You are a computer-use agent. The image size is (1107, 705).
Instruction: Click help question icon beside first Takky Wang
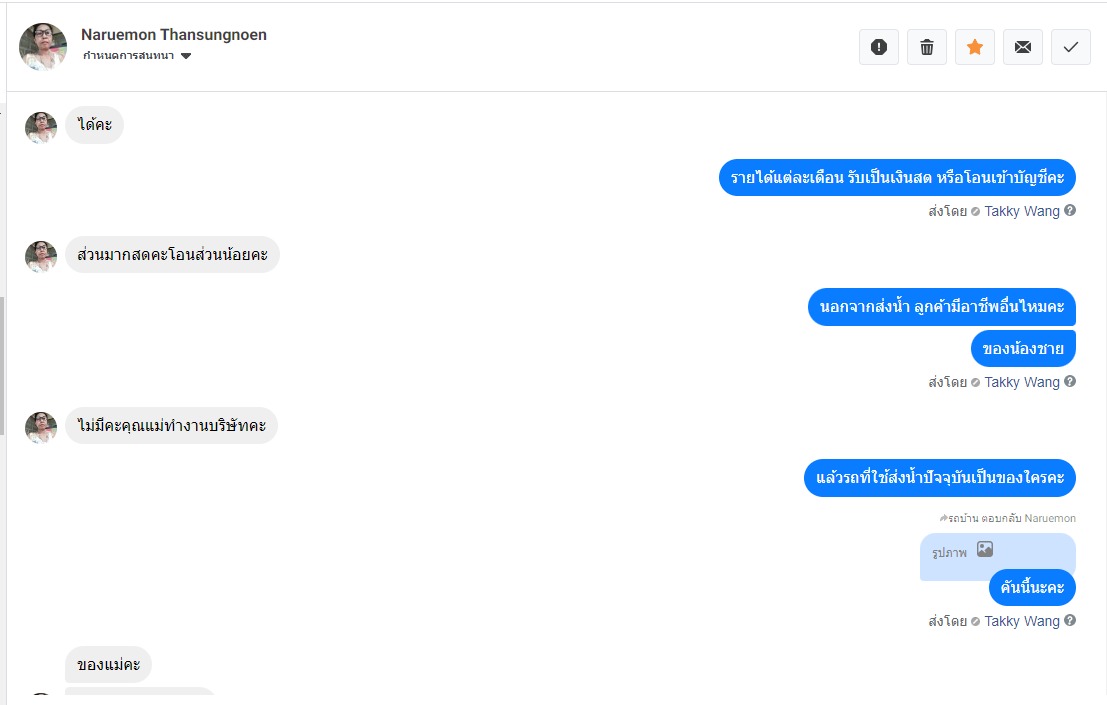tap(1070, 210)
